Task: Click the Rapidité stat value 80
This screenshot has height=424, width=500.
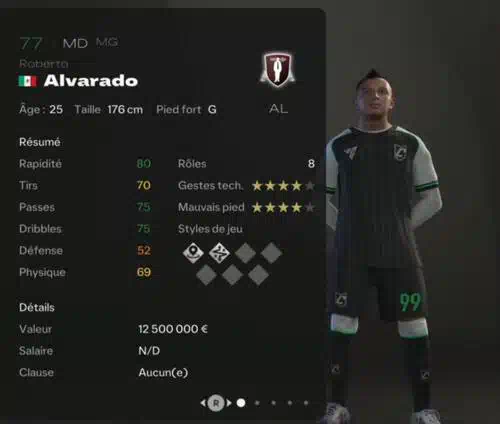Action: pyautogui.click(x=144, y=164)
